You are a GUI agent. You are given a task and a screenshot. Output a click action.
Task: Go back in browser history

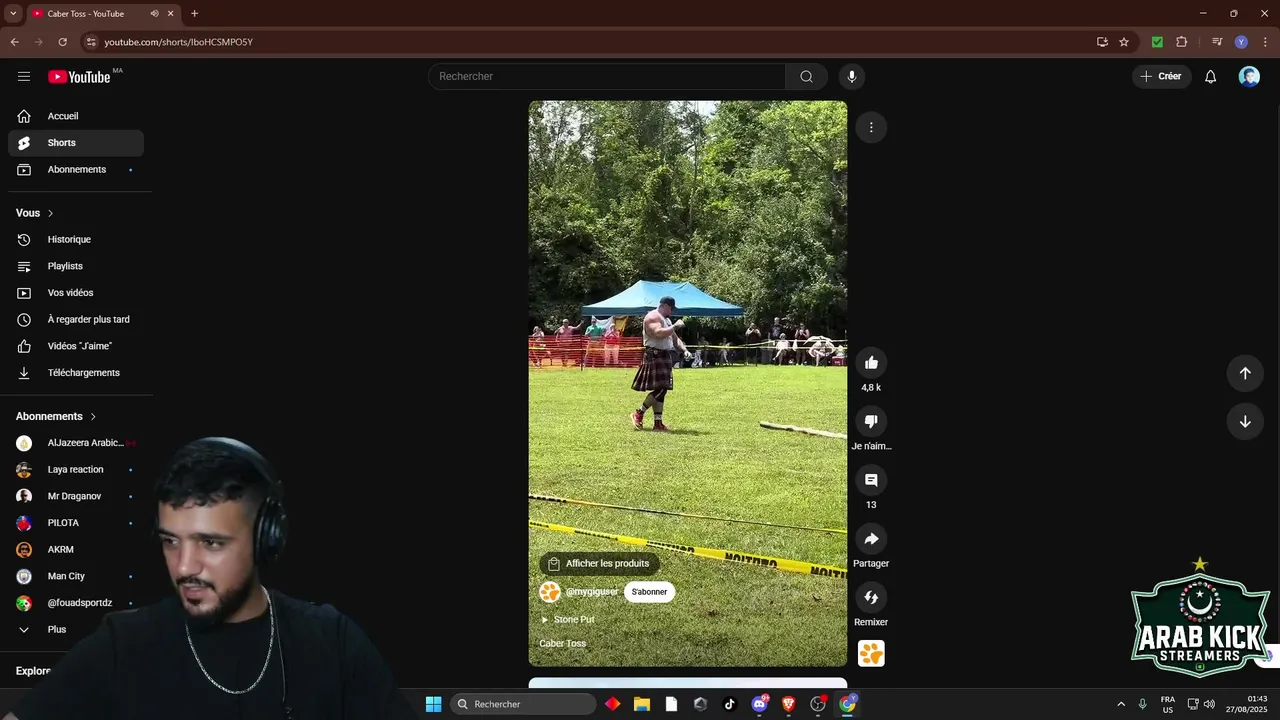point(14,42)
